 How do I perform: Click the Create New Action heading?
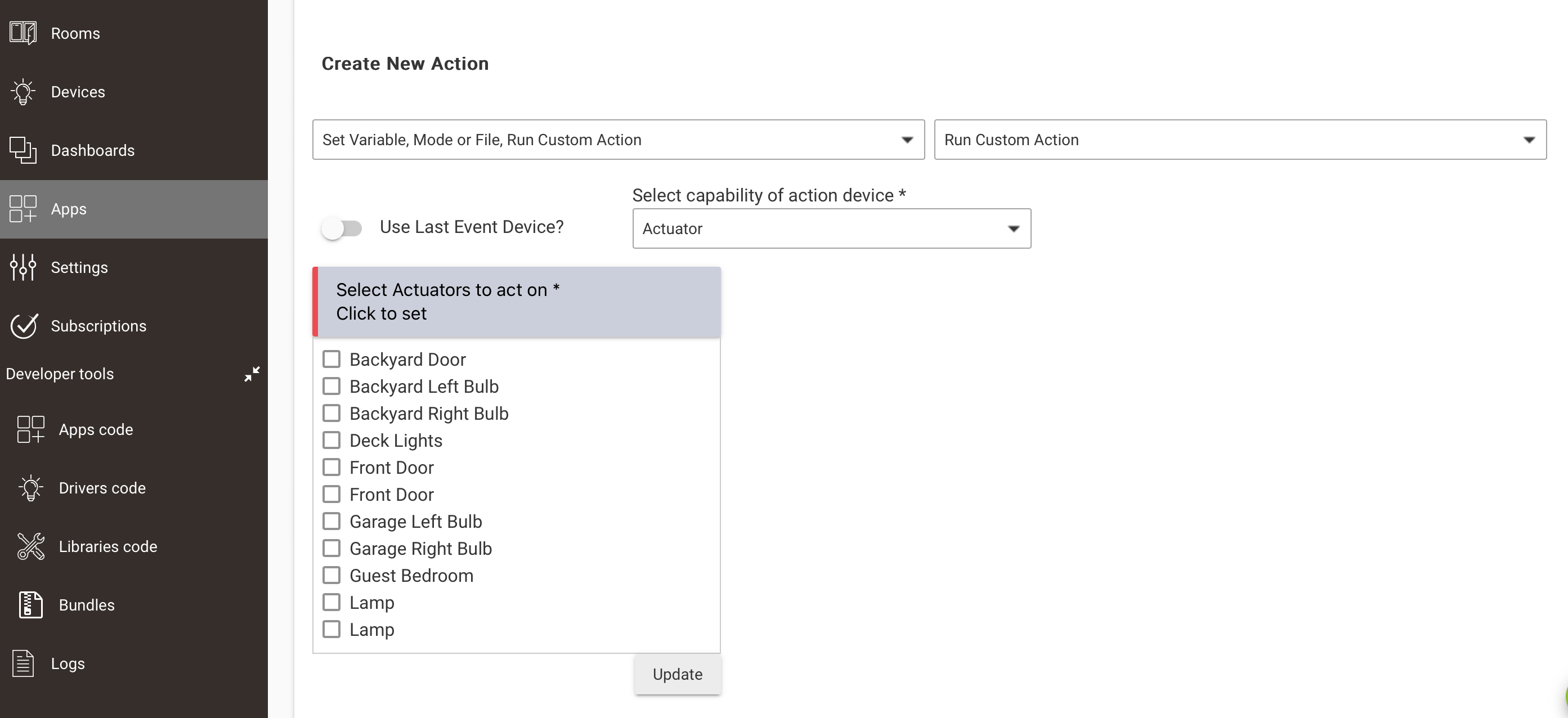[405, 63]
